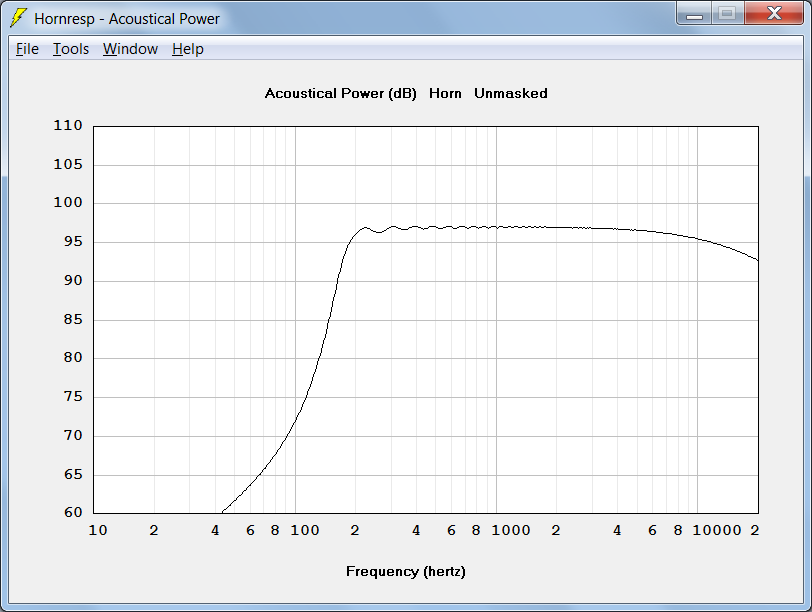812x612 pixels.
Task: Click the 75 dB axis label
Action: [x=73, y=397]
